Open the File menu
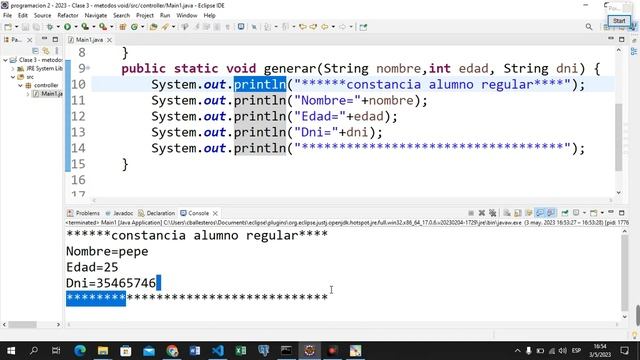 [7, 16]
